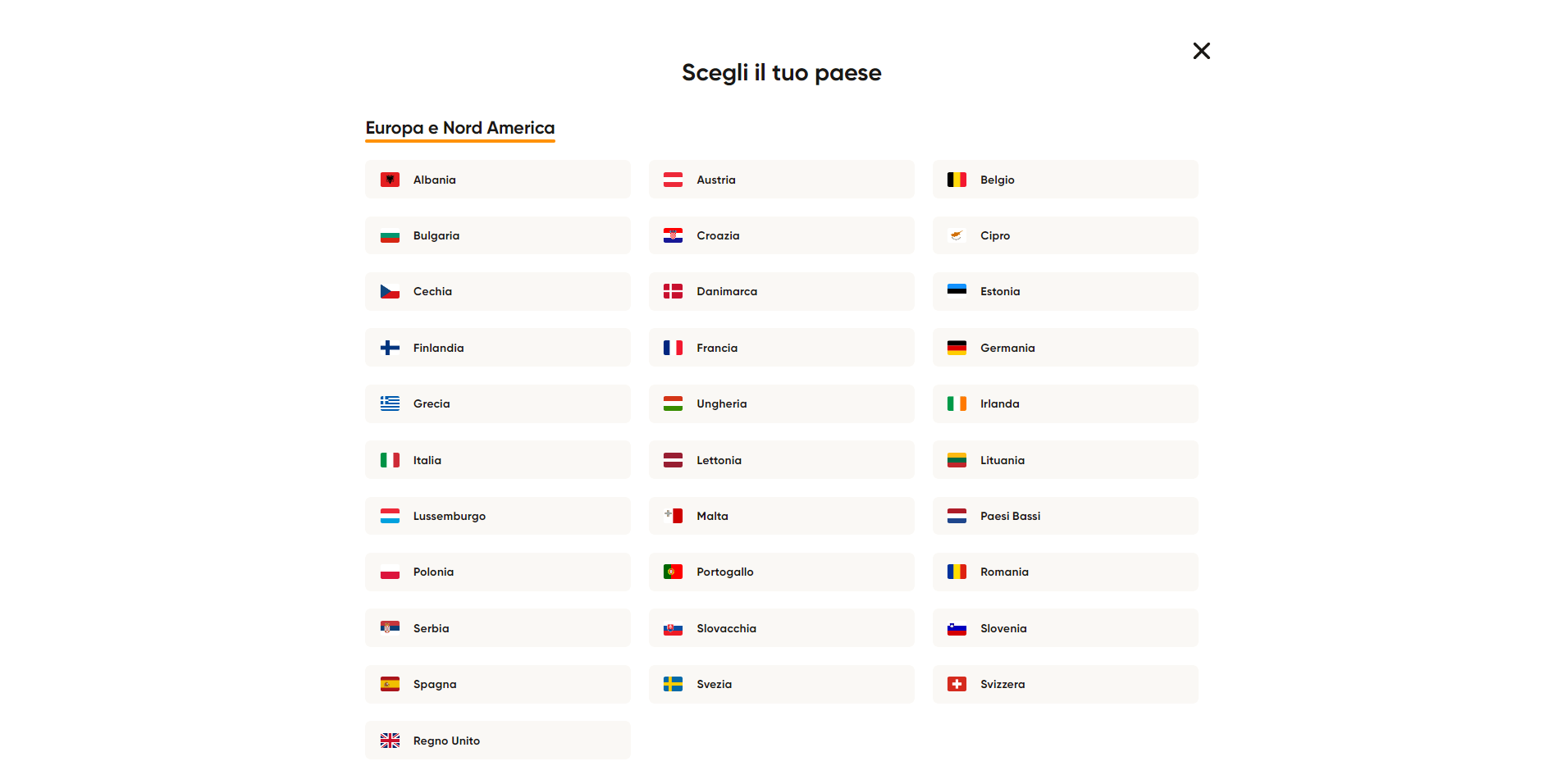Select Ungheria country entry
The width and height of the screenshot is (1562, 784).
click(x=781, y=403)
